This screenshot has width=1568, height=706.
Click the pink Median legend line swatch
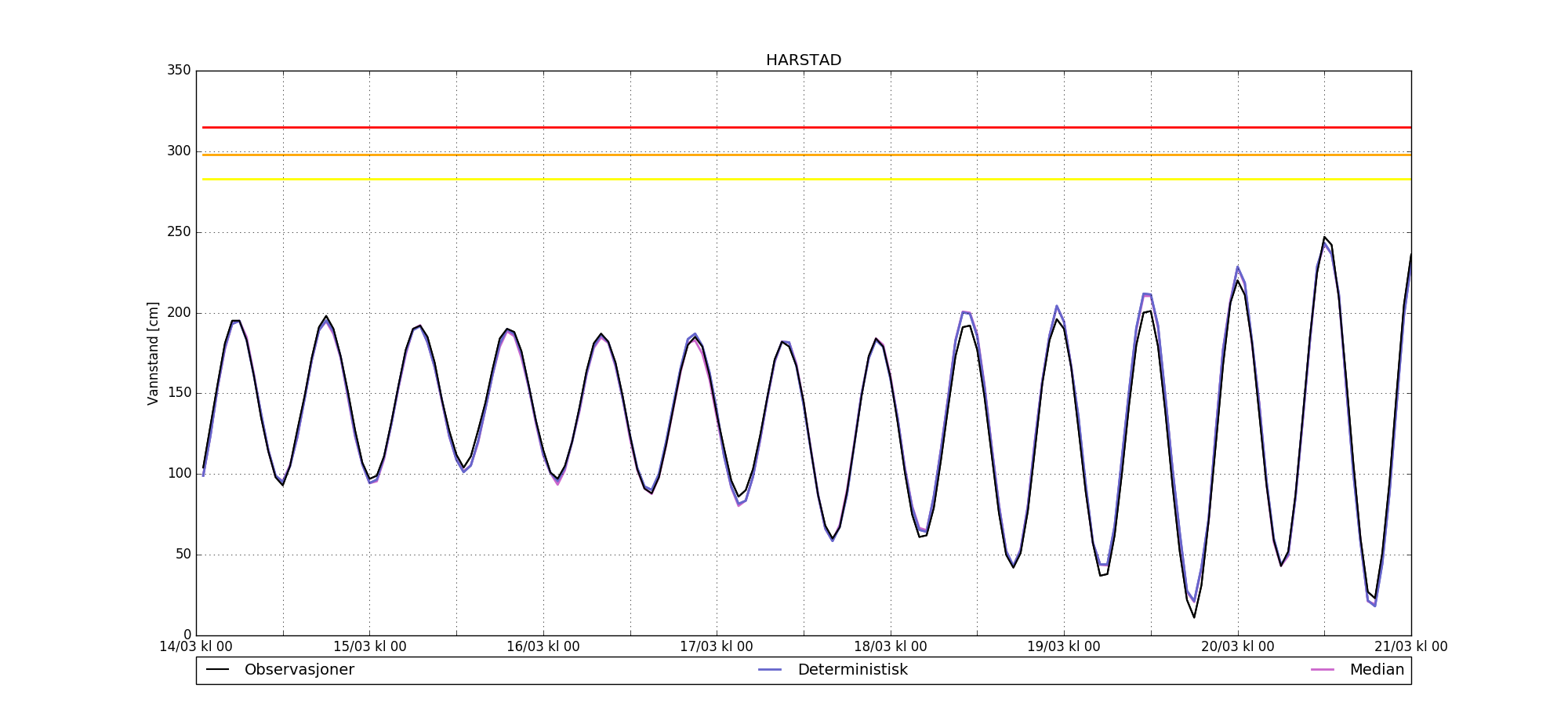click(1322, 670)
